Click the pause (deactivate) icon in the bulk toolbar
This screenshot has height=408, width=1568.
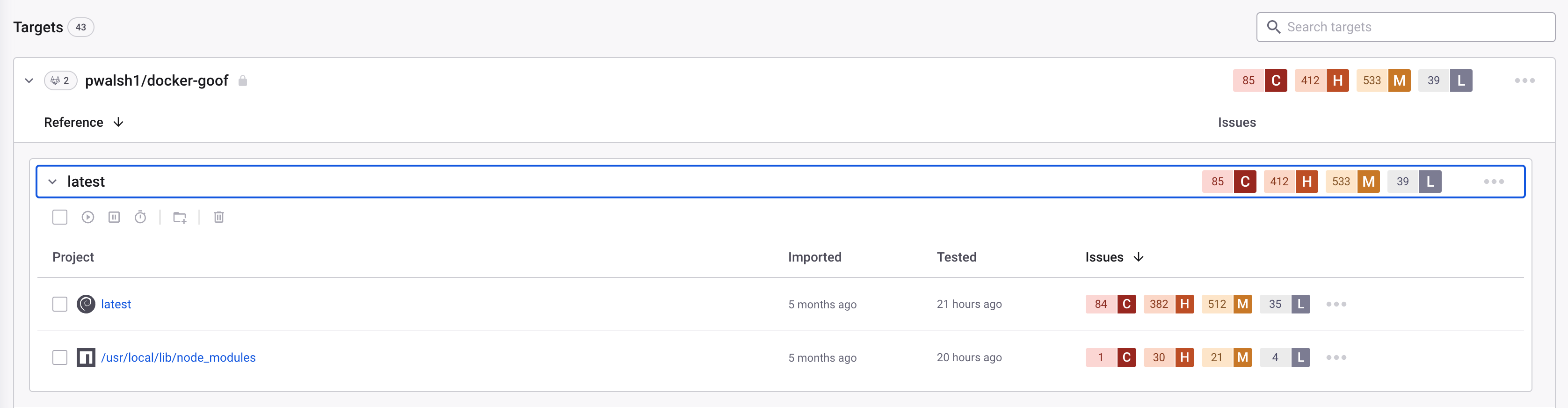114,218
